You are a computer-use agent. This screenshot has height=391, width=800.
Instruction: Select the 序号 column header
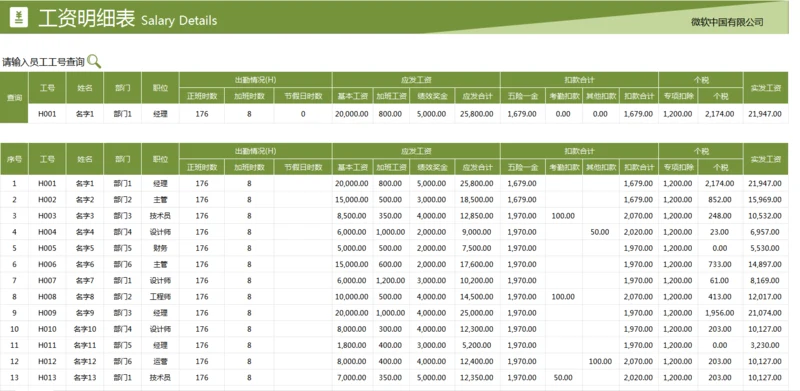tap(14, 159)
